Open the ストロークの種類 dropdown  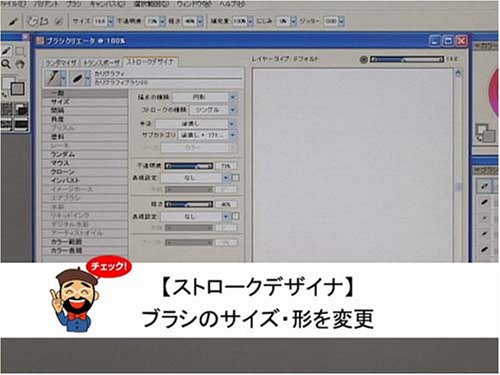click(x=213, y=110)
